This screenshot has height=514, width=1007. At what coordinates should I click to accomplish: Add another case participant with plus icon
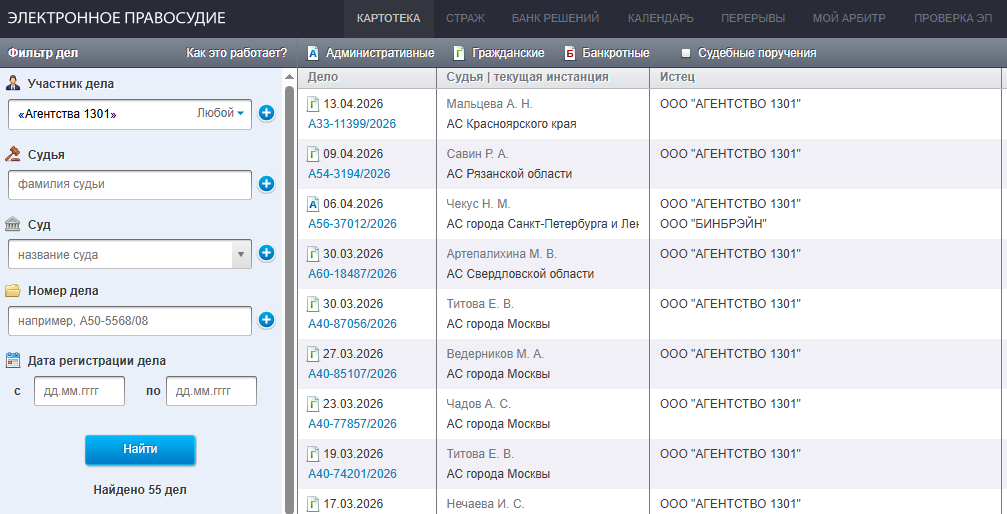tap(267, 114)
